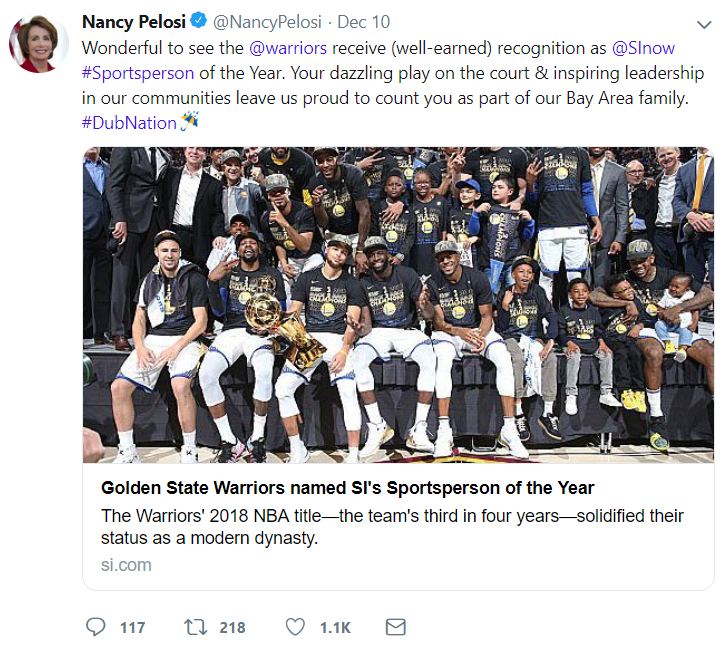
Task: Open the tweet options dropdown chevron
Action: 703,23
